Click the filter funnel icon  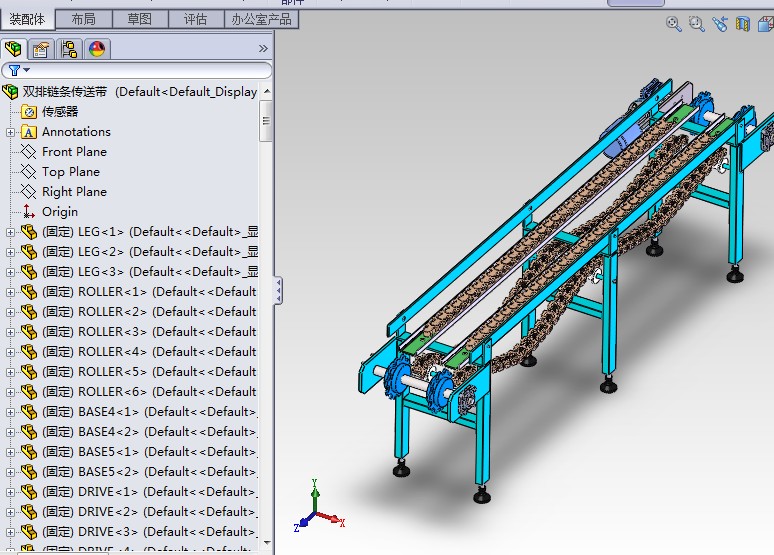(14, 71)
